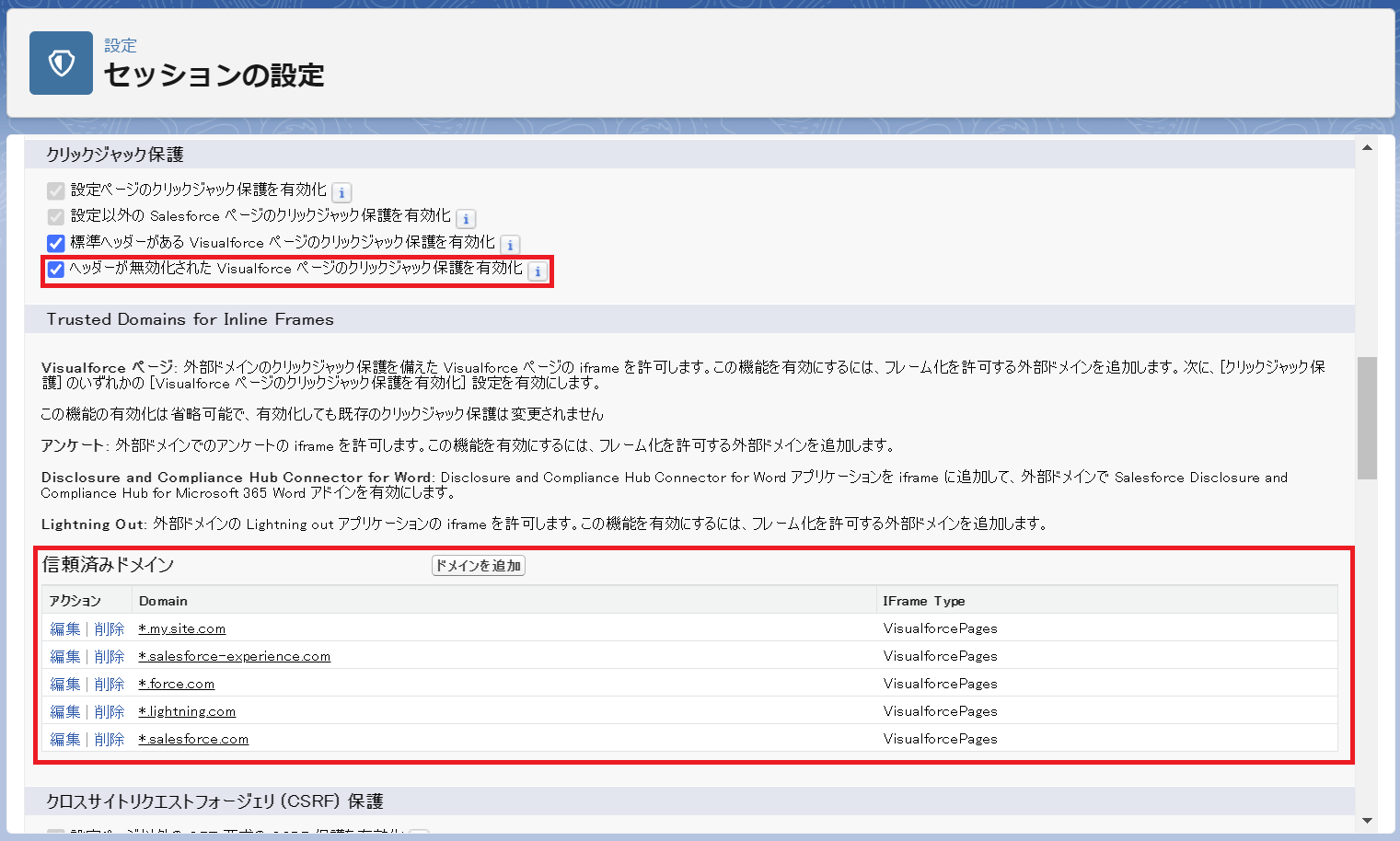Click the 設定 breadcrumb link
Screen dimensions: 1400x841
pyautogui.click(x=121, y=45)
